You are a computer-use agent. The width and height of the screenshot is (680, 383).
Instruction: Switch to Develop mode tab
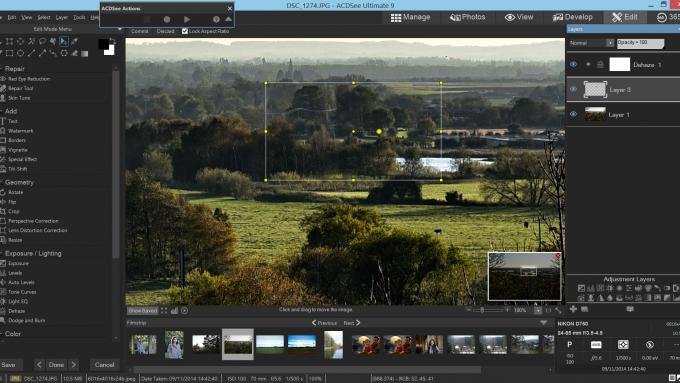point(572,17)
